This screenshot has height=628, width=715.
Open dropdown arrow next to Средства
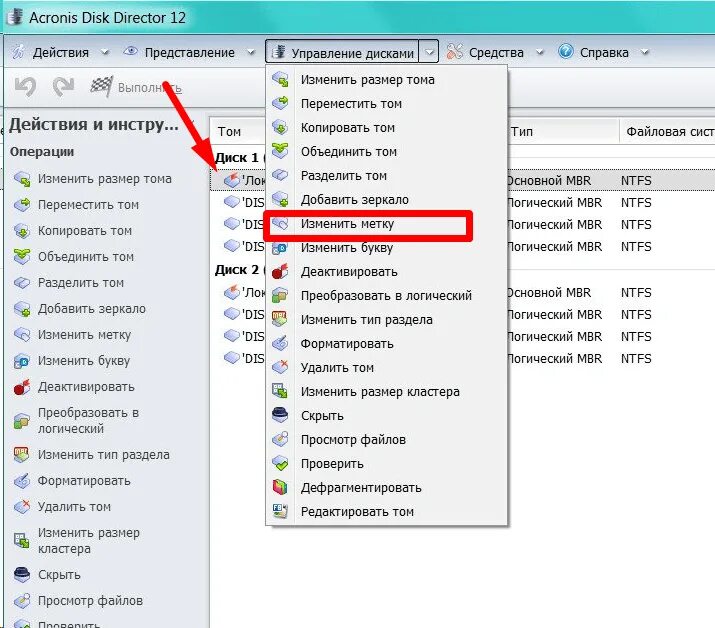540,52
